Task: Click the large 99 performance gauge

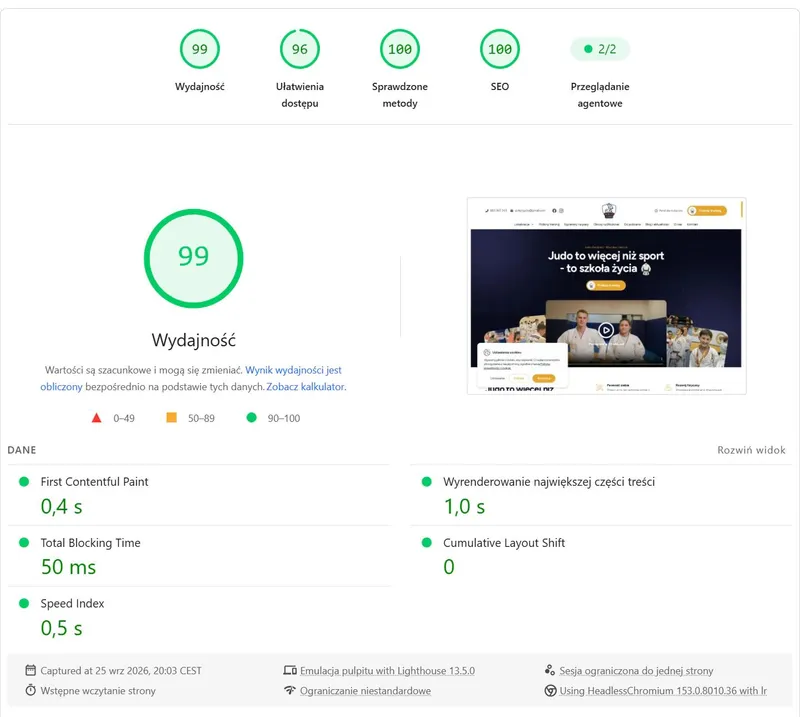Action: (x=193, y=258)
